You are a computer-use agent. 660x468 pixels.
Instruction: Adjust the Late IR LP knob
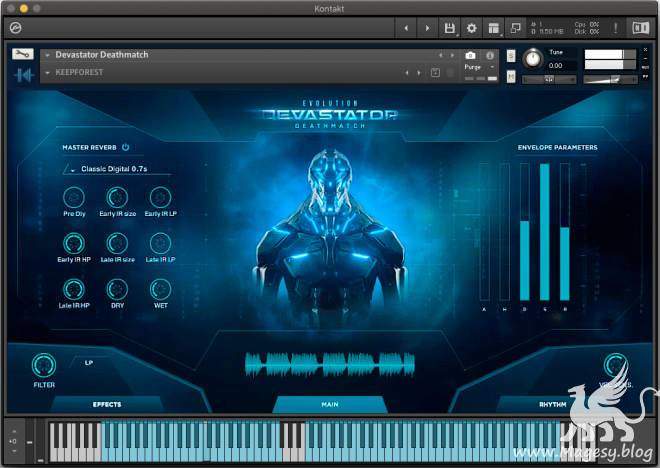tap(160, 243)
